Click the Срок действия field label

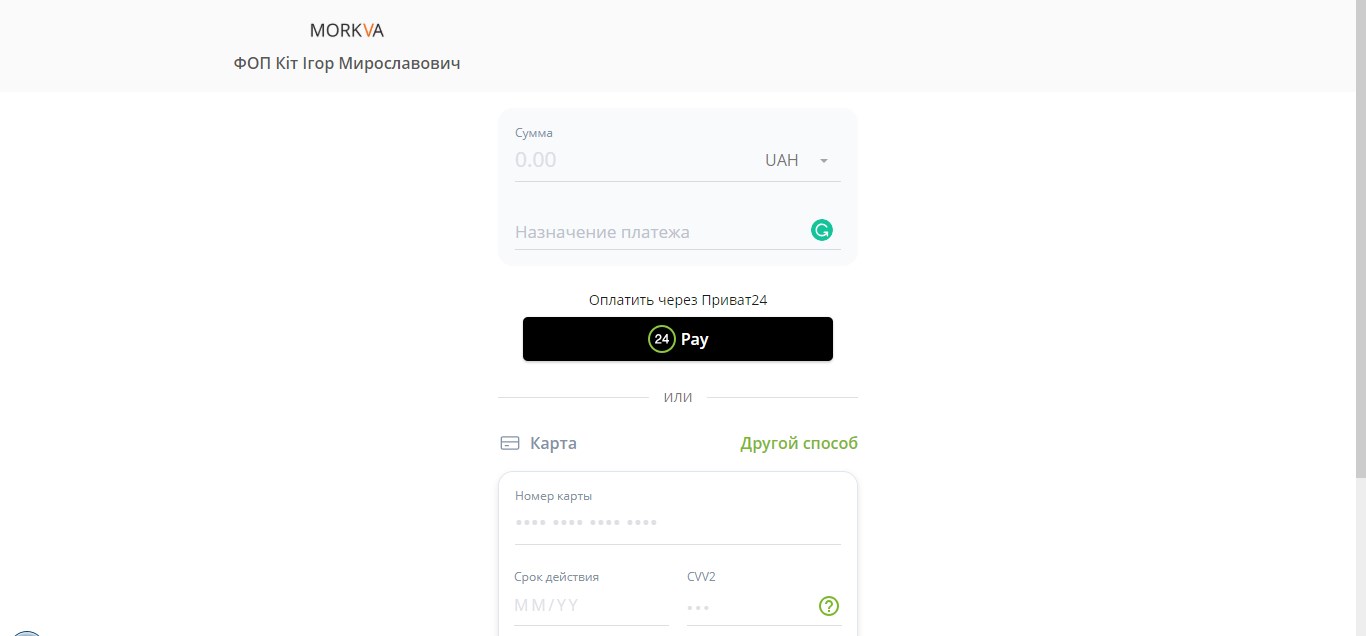557,577
